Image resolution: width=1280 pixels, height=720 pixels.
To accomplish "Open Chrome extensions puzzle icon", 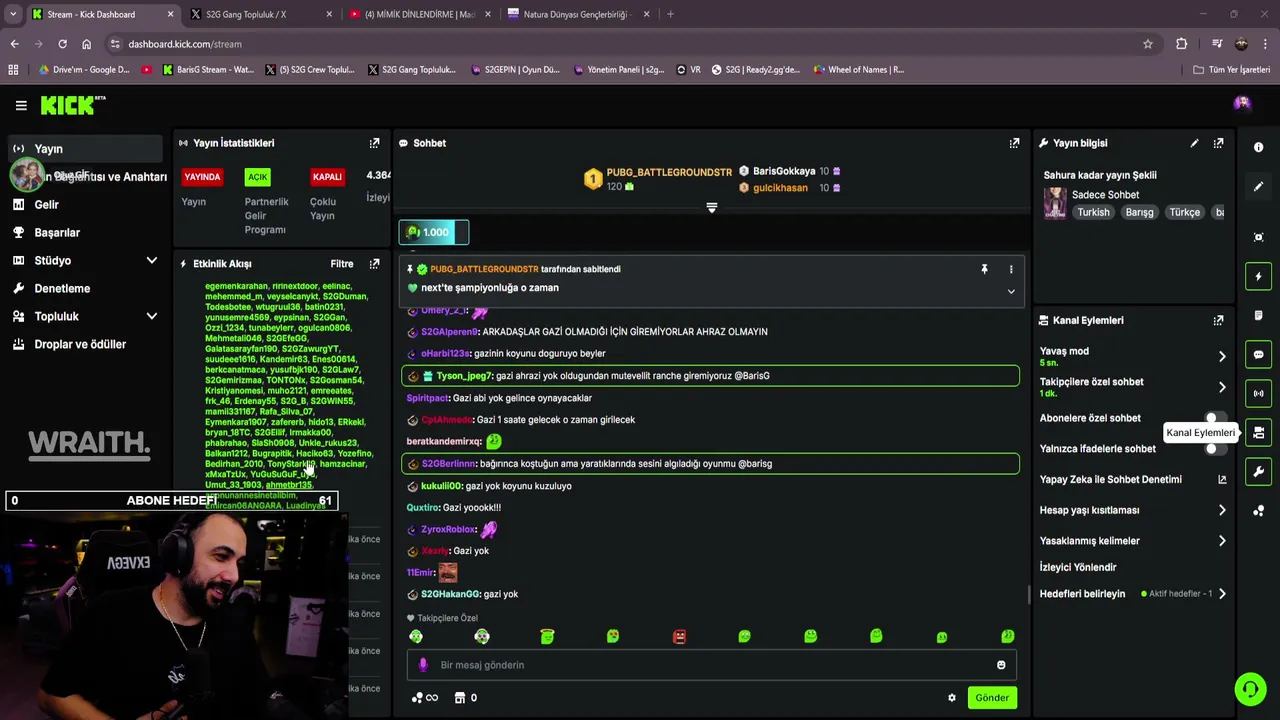I will (x=1181, y=44).
